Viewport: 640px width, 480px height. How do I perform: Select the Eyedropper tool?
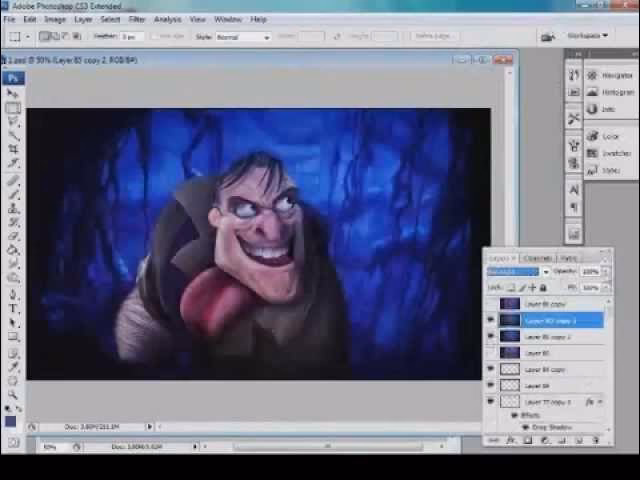pos(13,367)
